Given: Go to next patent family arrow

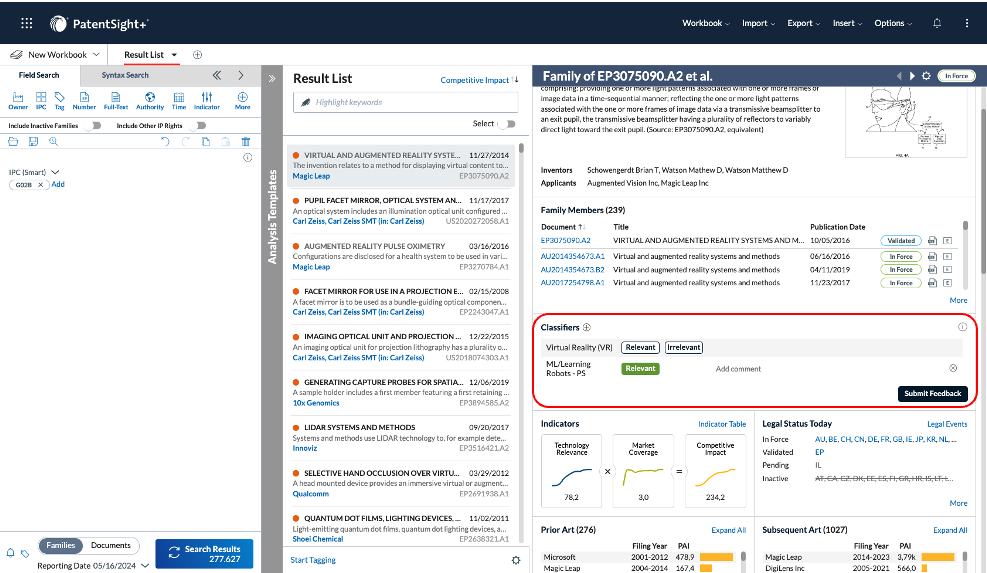Looking at the screenshot, I should 912,76.
